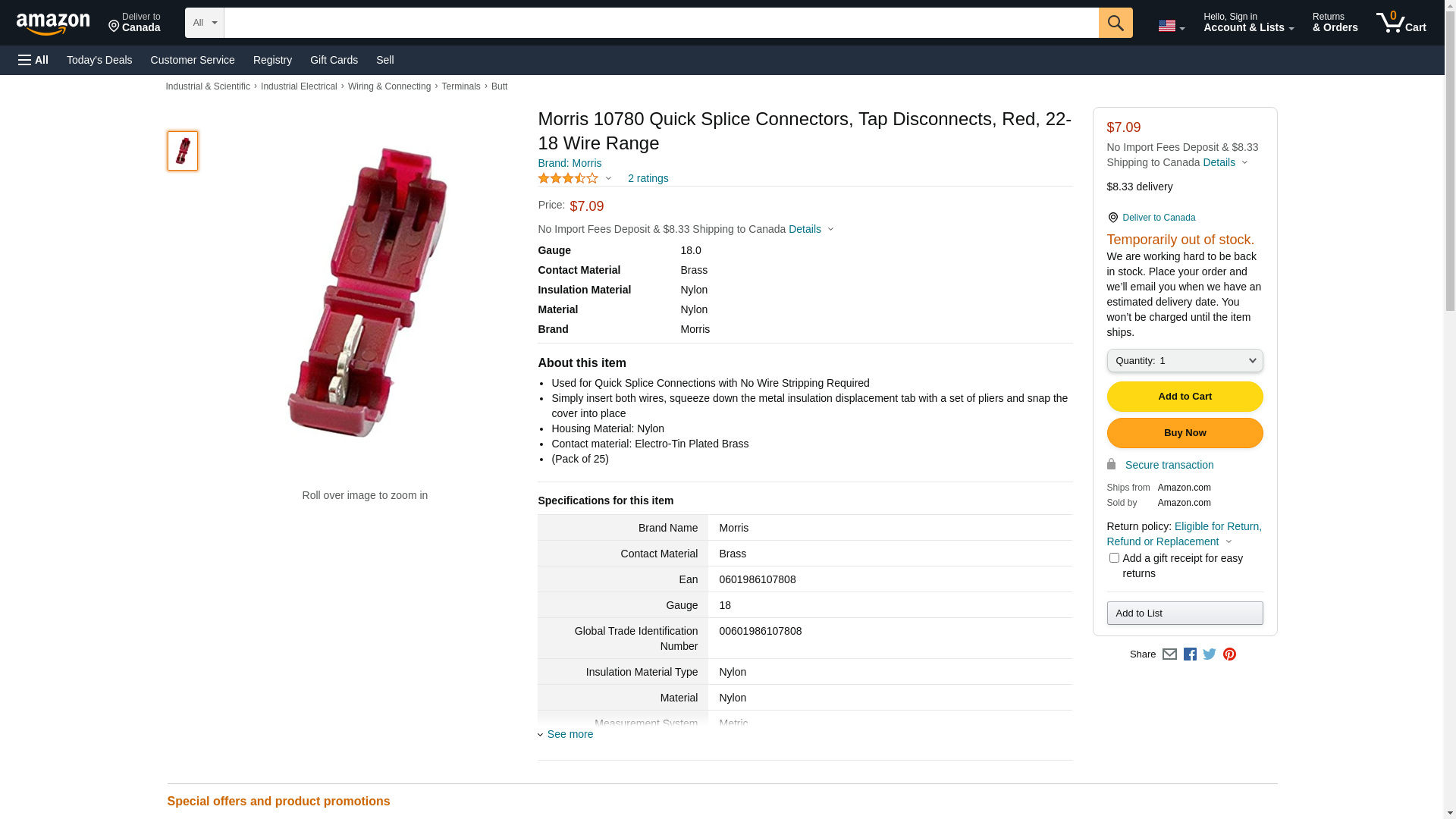Screen dimensions: 1456x819
Task: Share via email icon
Action: (1169, 654)
